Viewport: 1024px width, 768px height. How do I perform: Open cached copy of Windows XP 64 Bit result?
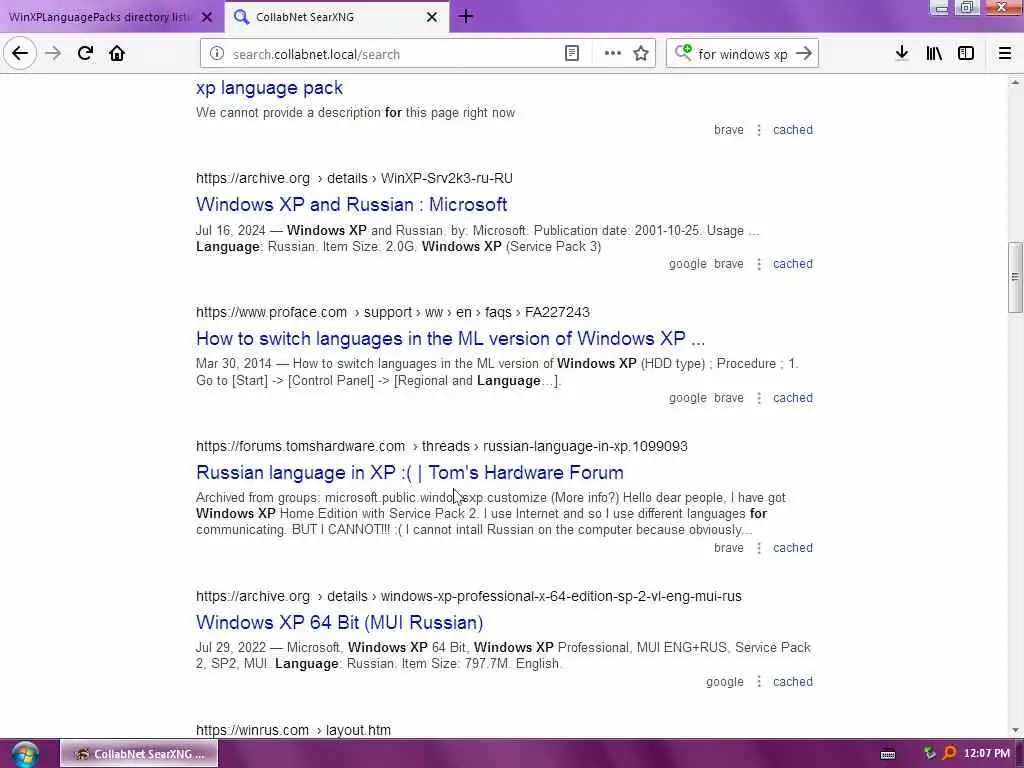point(793,682)
